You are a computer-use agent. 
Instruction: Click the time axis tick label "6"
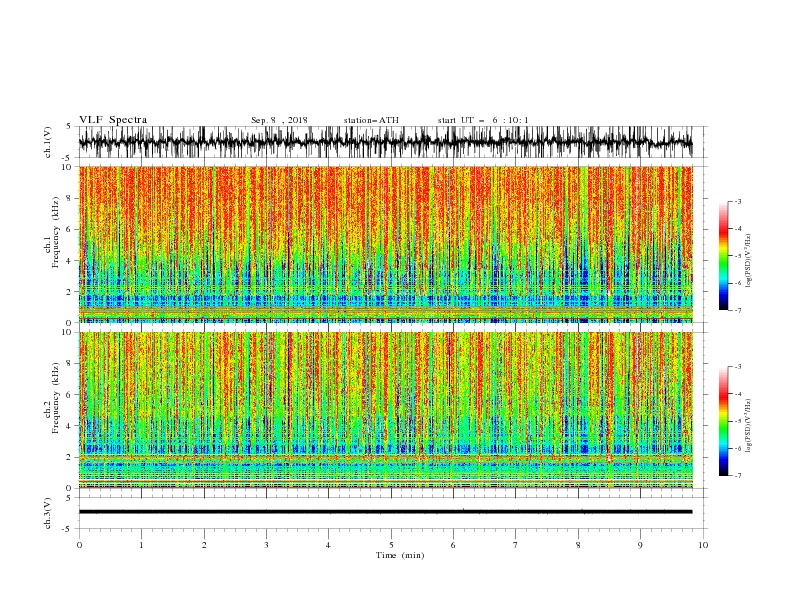tap(453, 545)
